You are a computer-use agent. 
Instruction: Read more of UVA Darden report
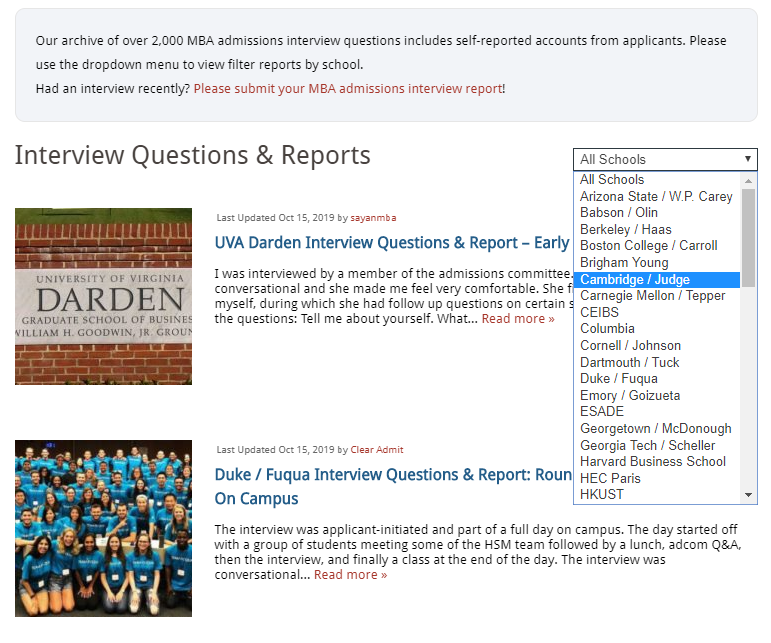pos(518,319)
